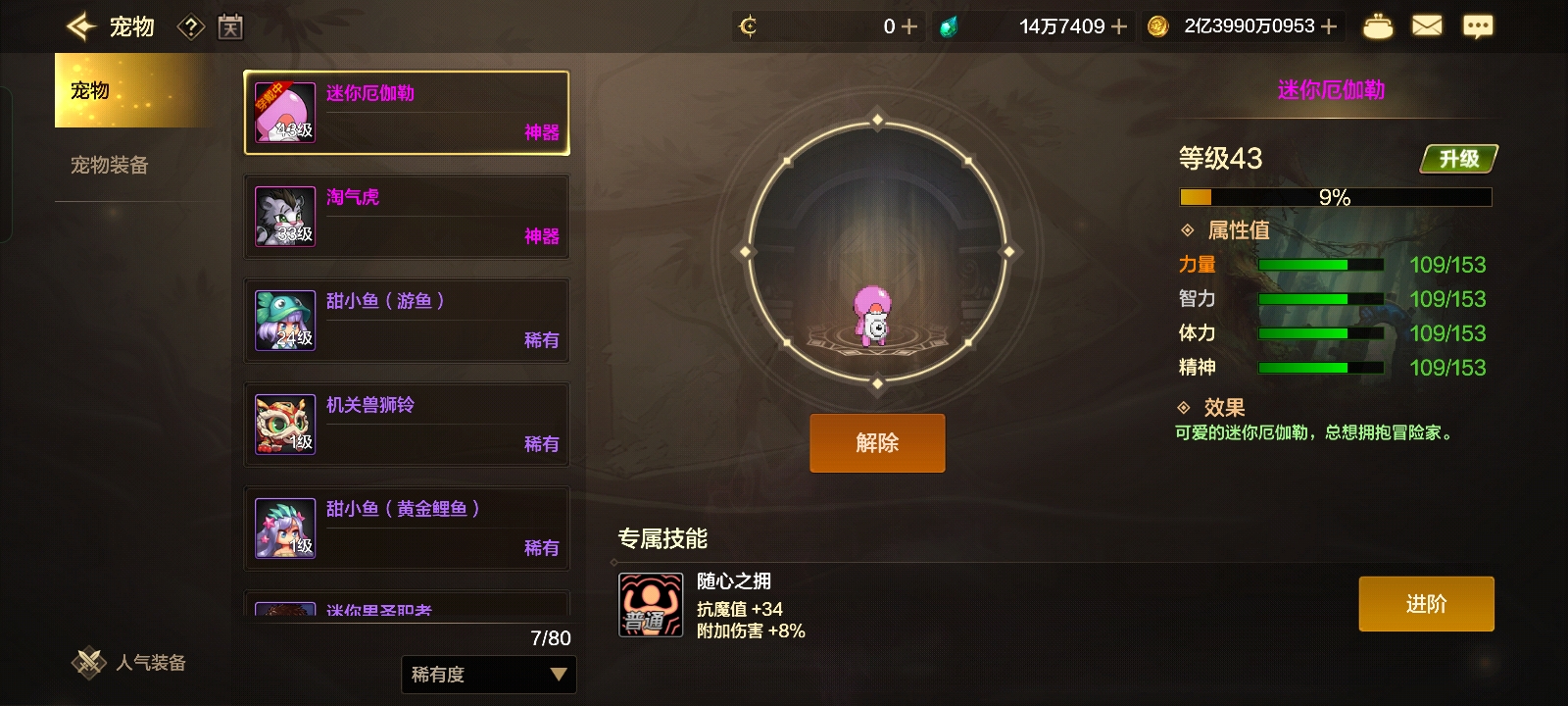Click the level experience progress bar
The width and height of the screenshot is (1568, 706).
coord(1336,197)
